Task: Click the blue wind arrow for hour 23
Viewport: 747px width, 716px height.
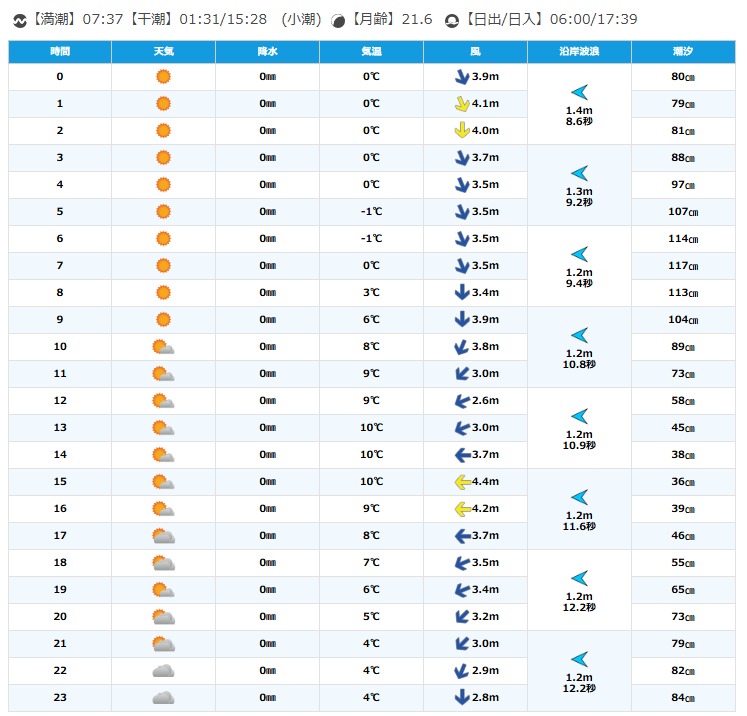Action: 462,698
